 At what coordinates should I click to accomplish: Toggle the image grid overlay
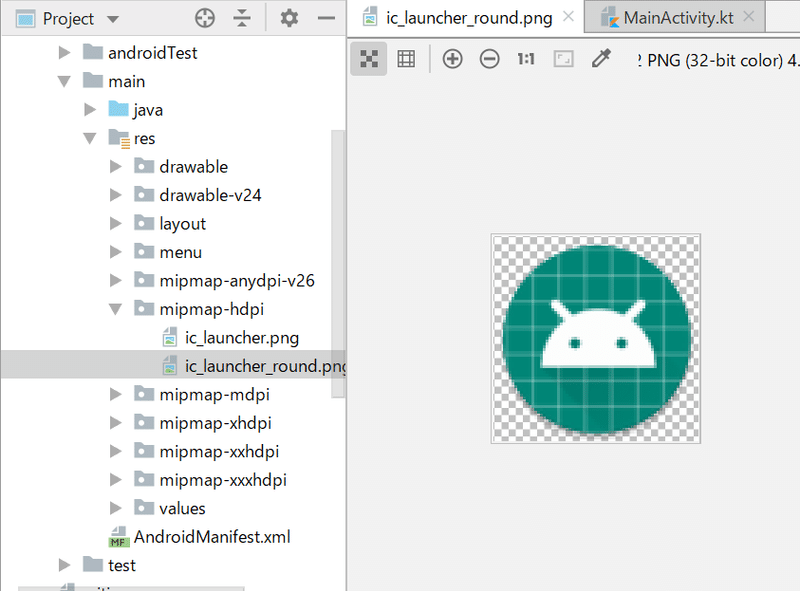(x=406, y=59)
